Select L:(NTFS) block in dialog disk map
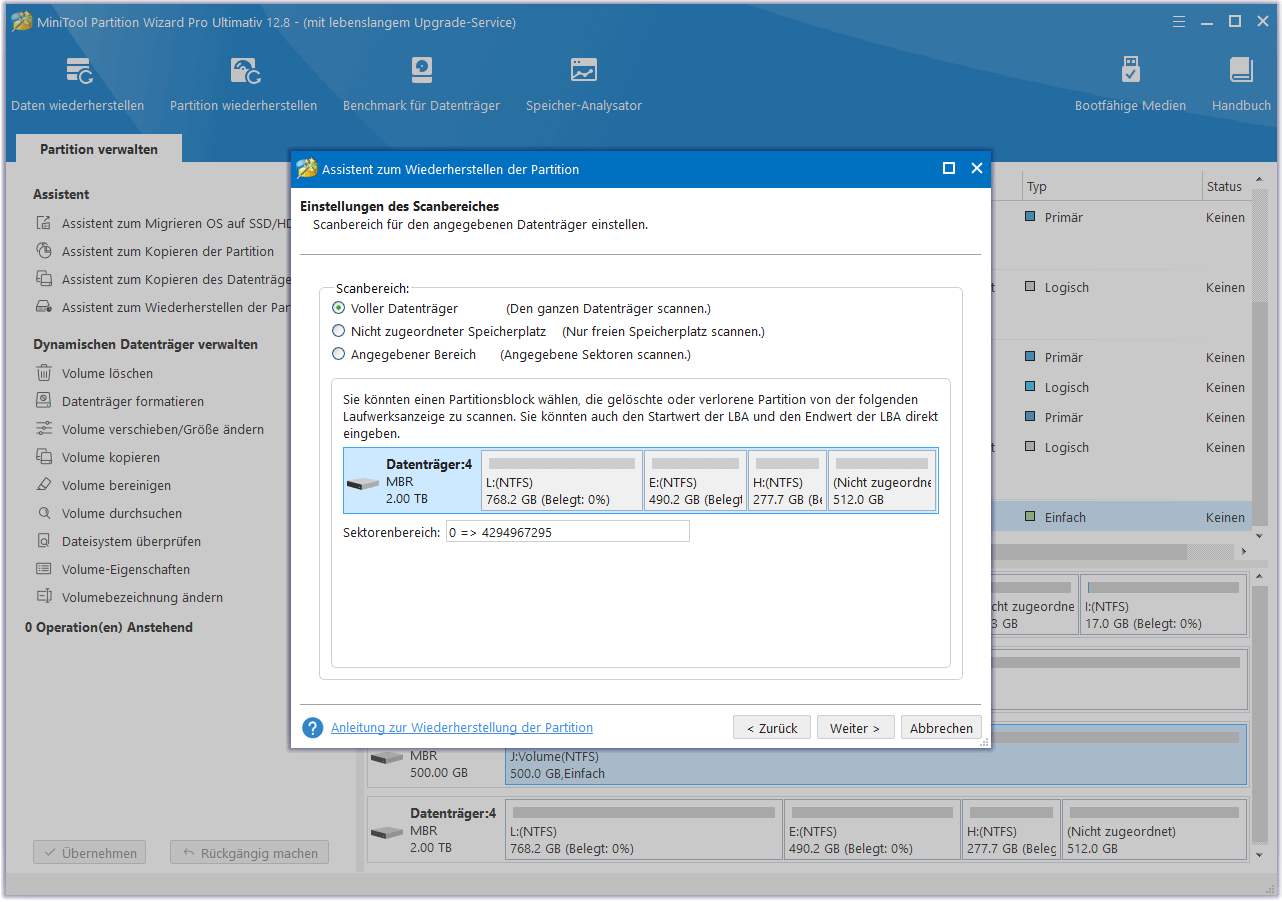 (562, 481)
